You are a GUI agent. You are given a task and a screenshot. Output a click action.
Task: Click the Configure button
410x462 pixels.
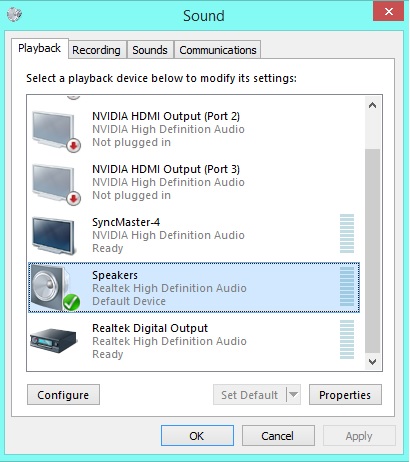63,395
